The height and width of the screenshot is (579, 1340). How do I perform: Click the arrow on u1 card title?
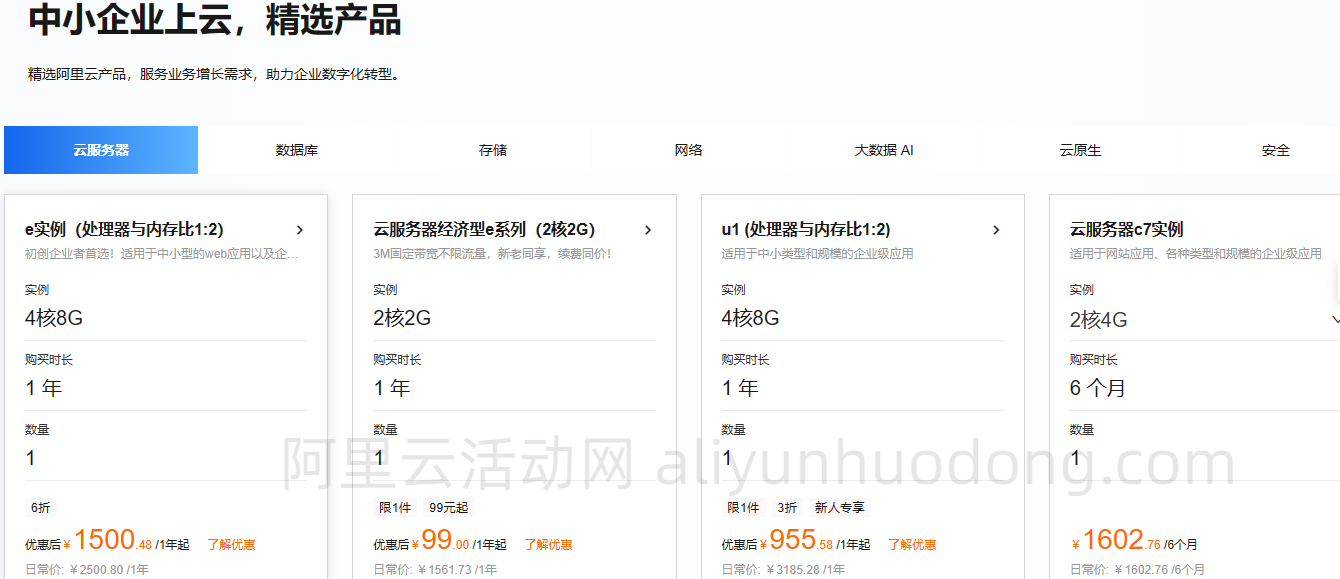(996, 230)
